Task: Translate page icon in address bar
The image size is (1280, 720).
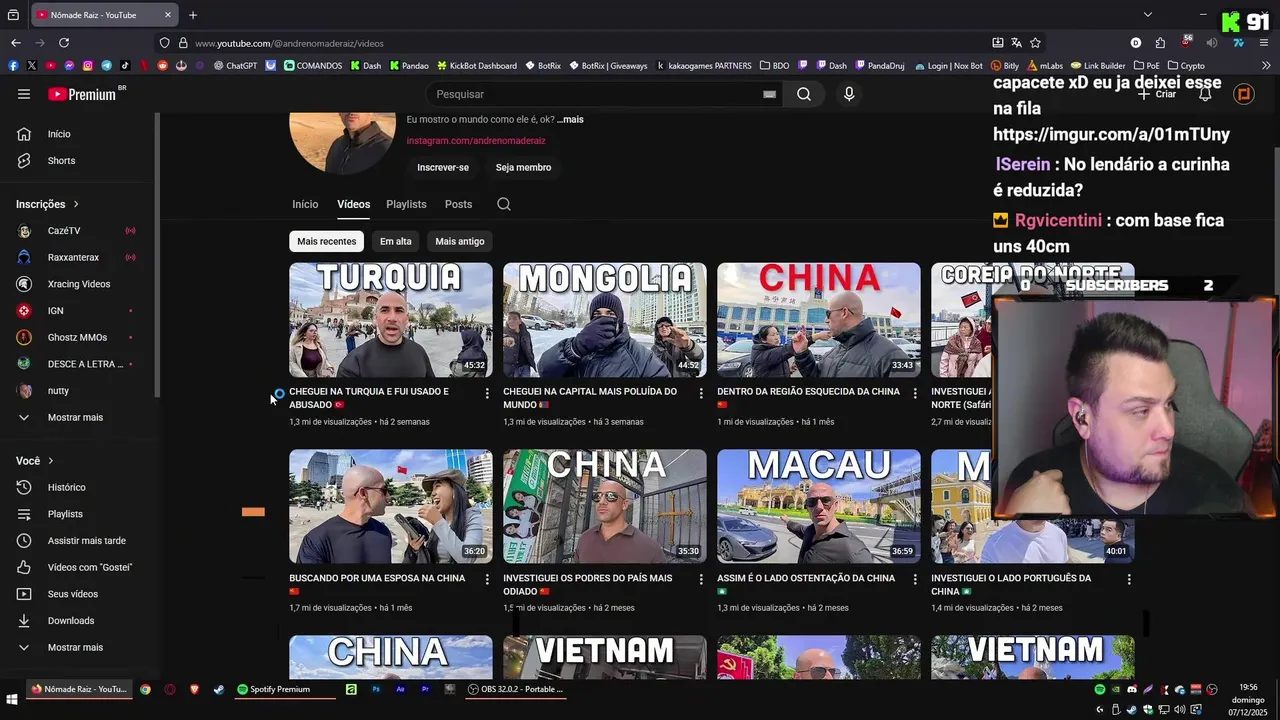Action: coord(1016,43)
